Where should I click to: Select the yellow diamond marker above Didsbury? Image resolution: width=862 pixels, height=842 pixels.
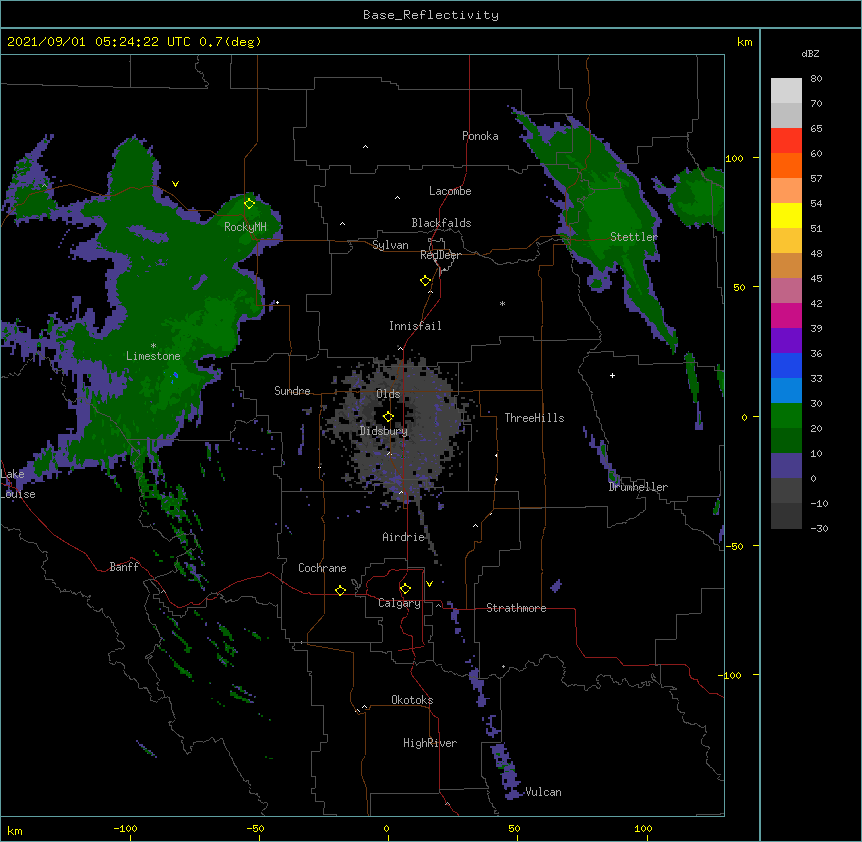click(388, 417)
